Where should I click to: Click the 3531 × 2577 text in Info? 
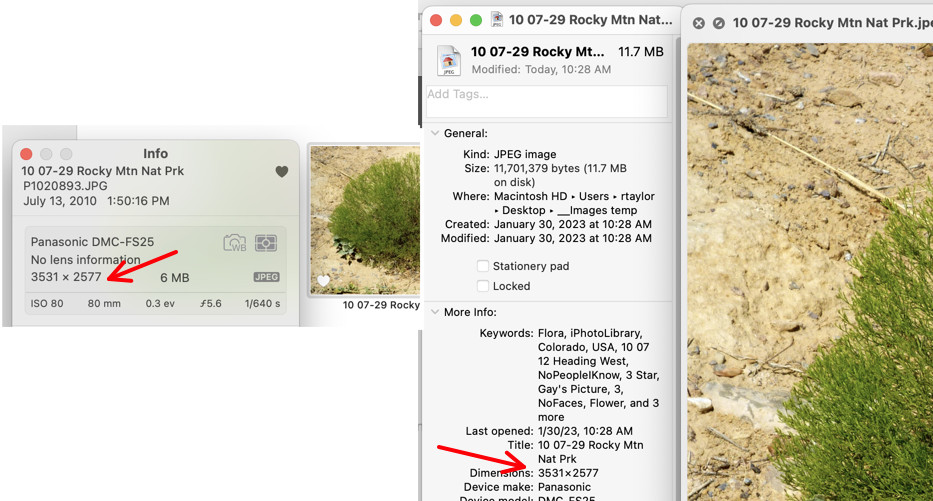coord(66,277)
